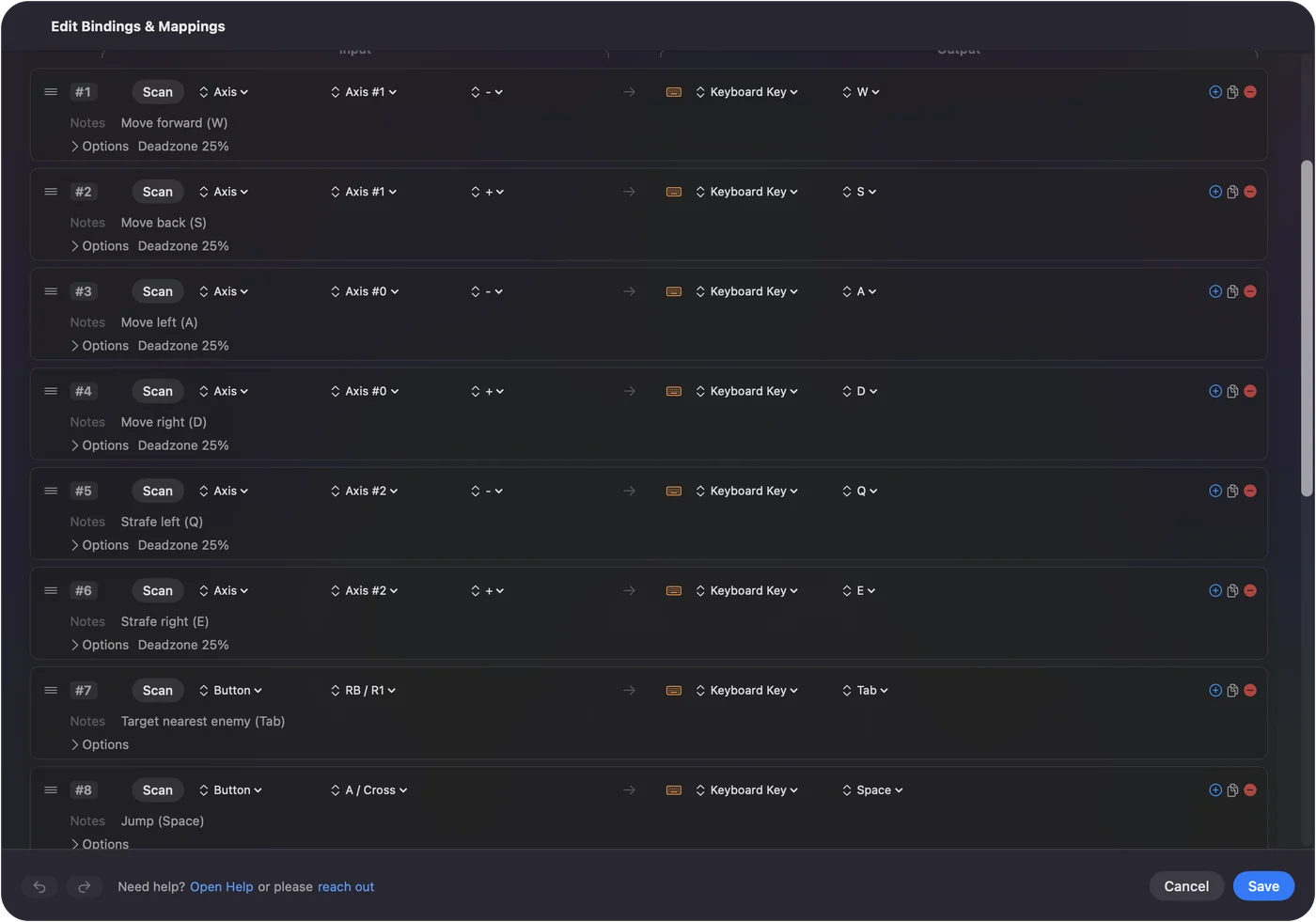The image size is (1316, 922).
Task: Click the reorder handle of binding #4
Action: pos(51,391)
